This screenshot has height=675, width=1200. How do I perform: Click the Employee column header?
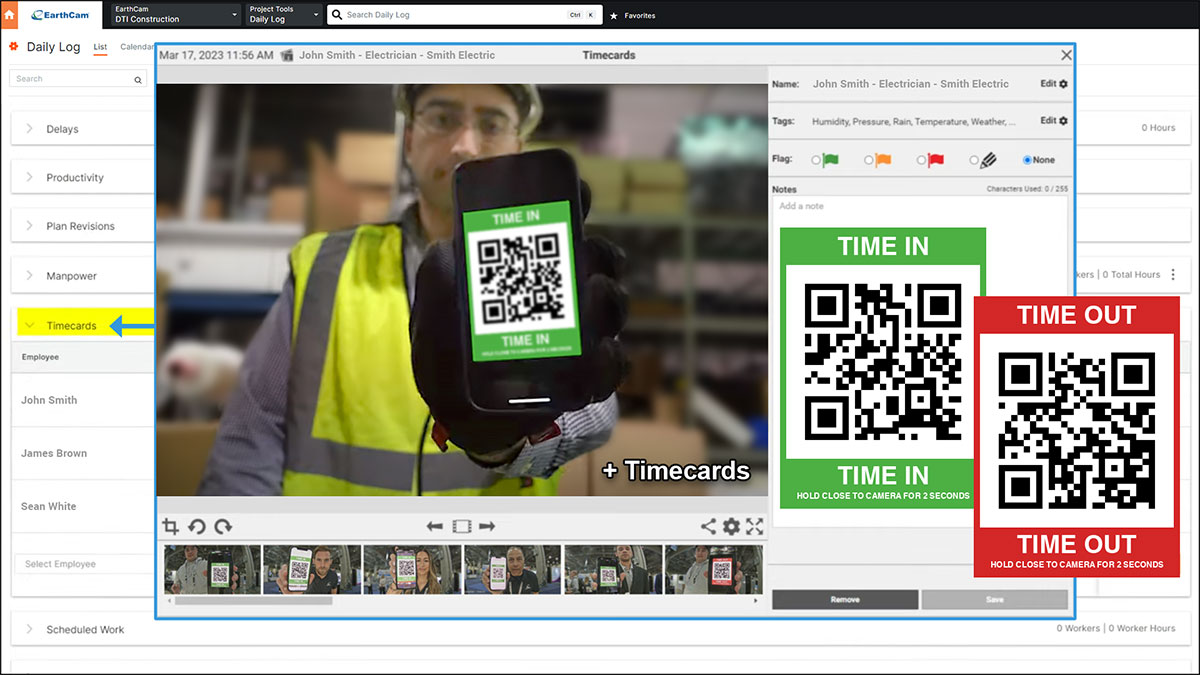pyautogui.click(x=40, y=357)
